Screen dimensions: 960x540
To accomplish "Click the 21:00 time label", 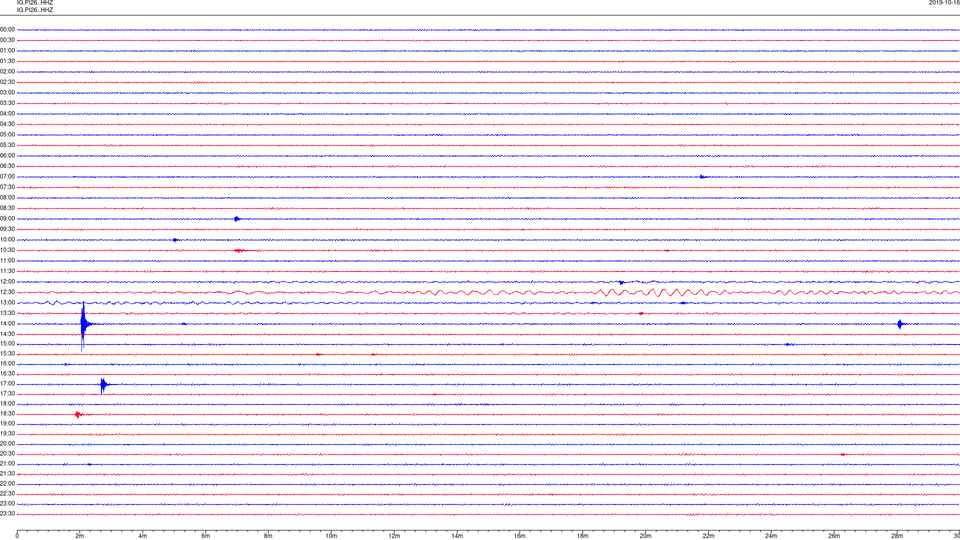I will pos(7,463).
